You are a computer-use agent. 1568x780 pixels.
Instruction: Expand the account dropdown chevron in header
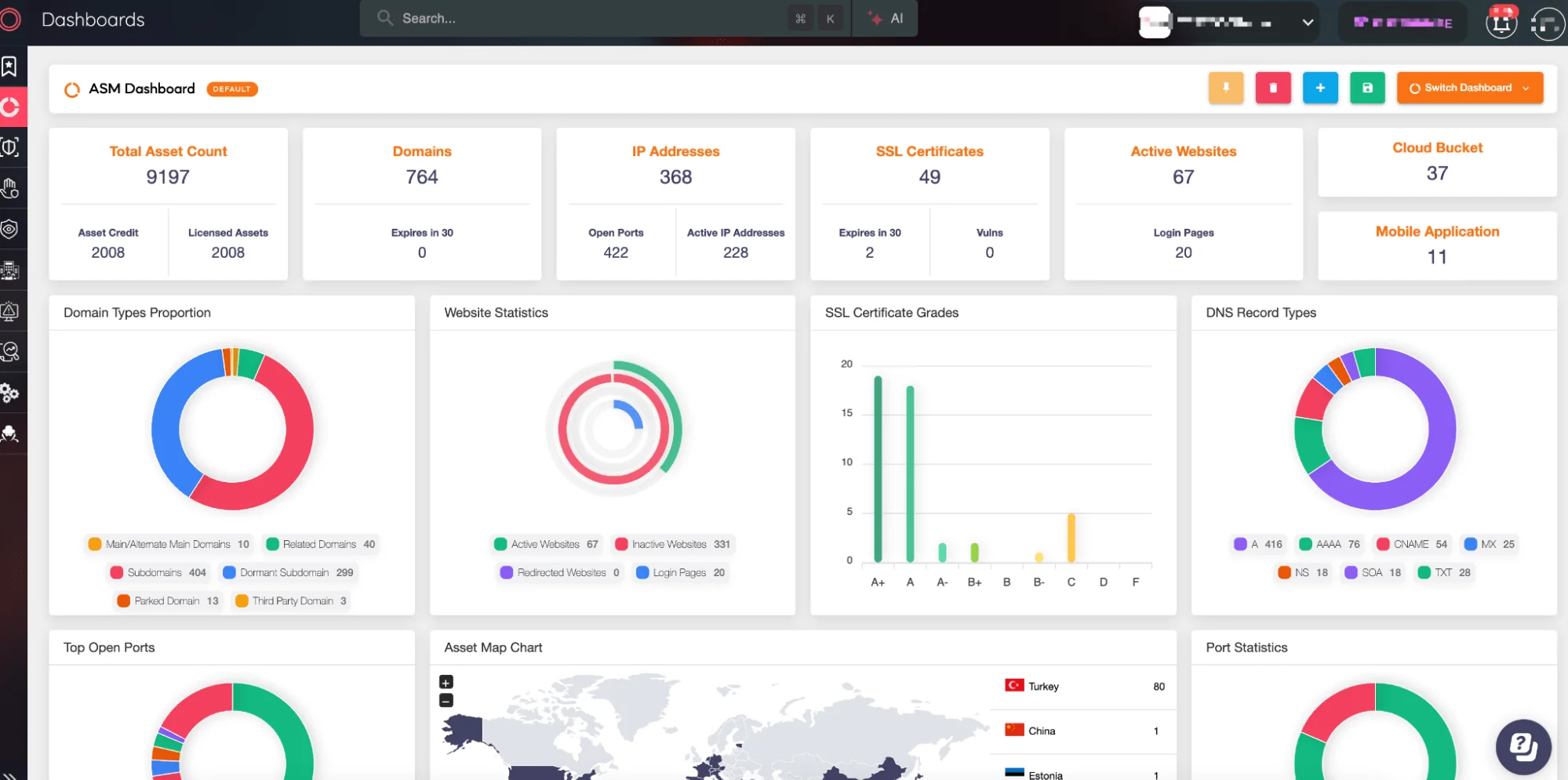tap(1308, 22)
